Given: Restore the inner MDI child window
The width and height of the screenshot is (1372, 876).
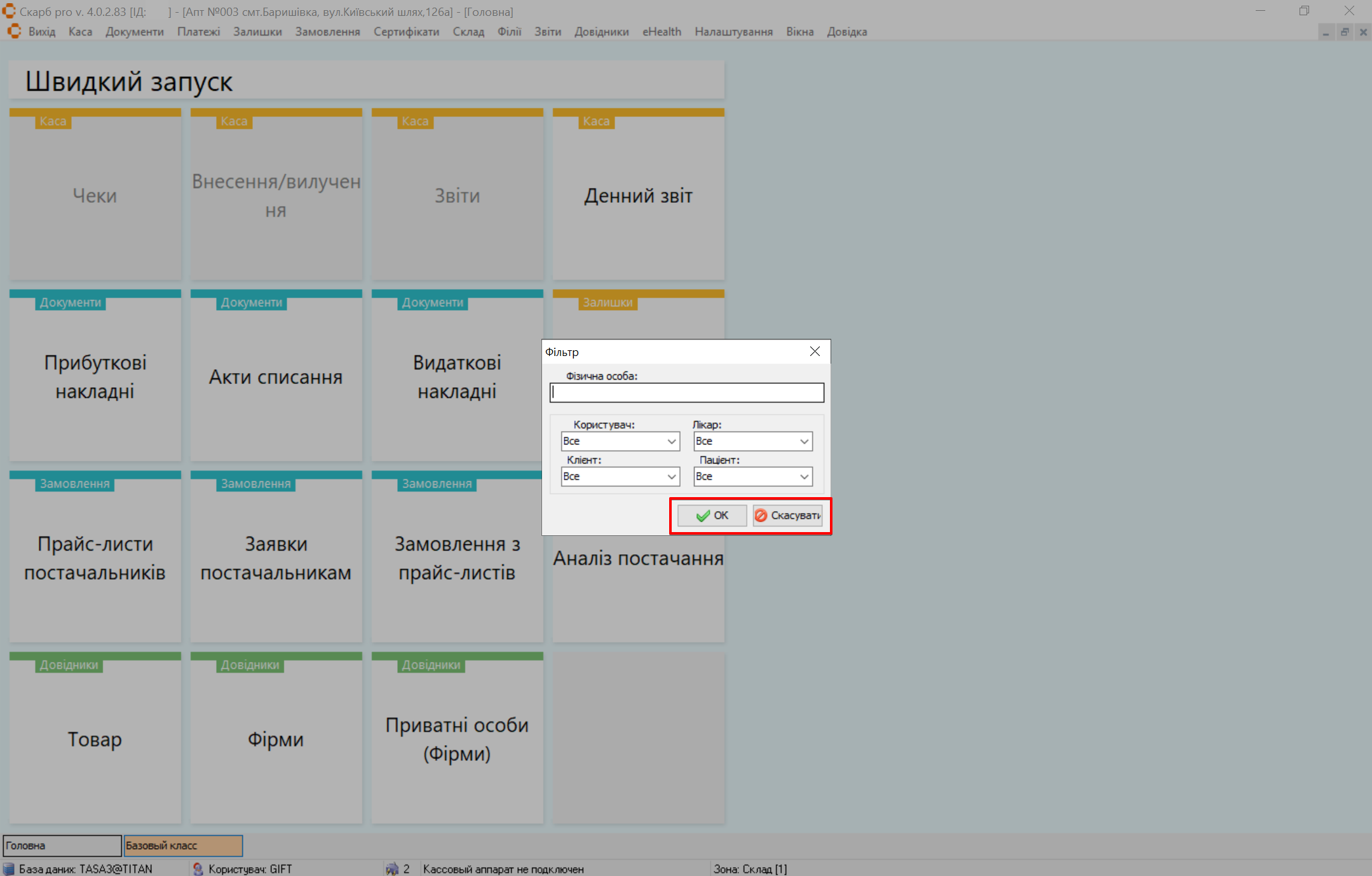Looking at the screenshot, I should (1345, 32).
